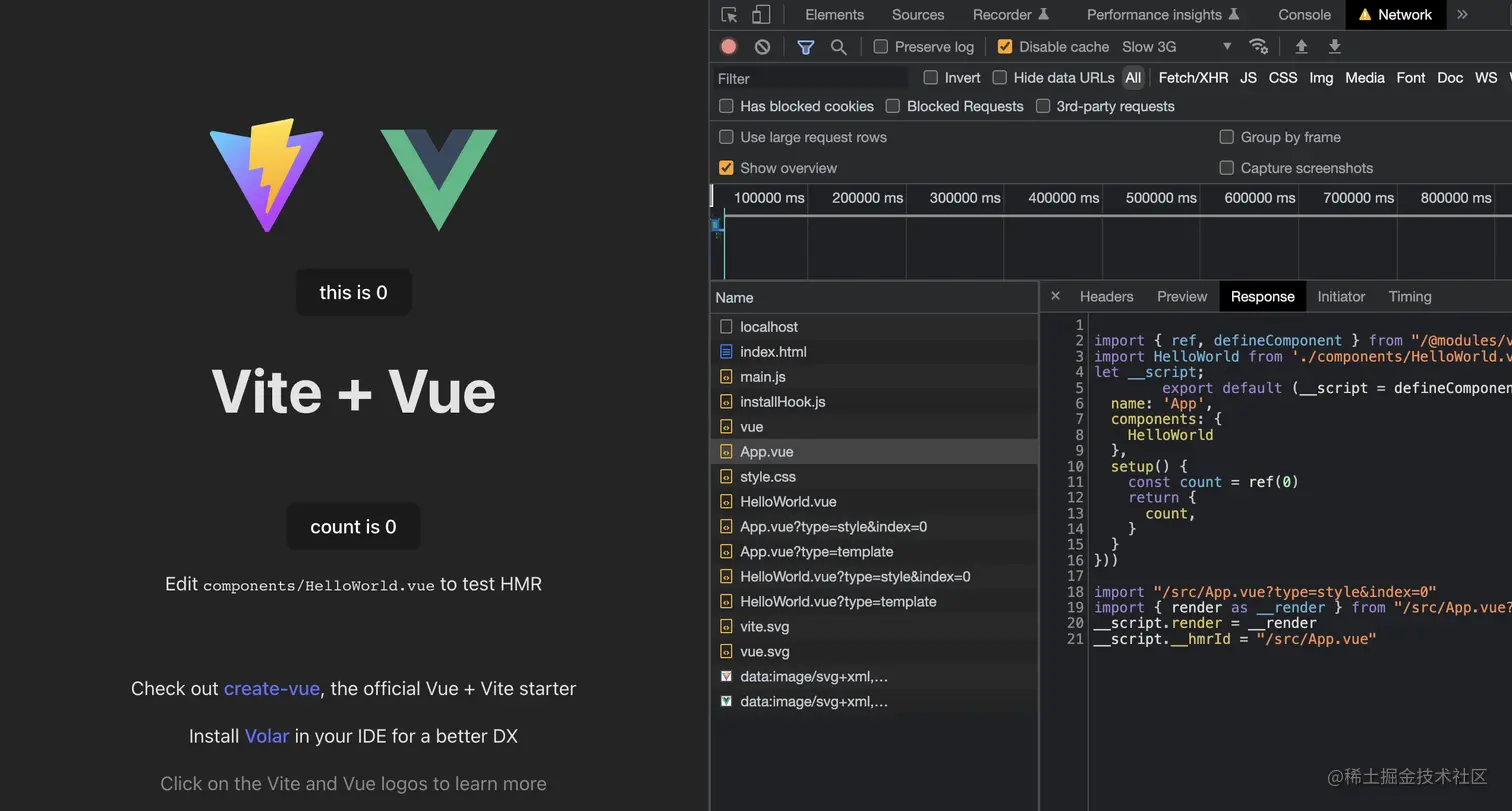The width and height of the screenshot is (1512, 811).
Task: Turn on Use large request rows
Action: pyautogui.click(x=727, y=137)
